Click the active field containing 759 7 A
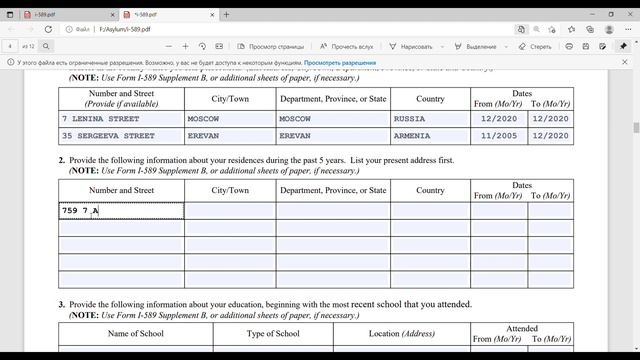640x360 pixels. [x=121, y=211]
